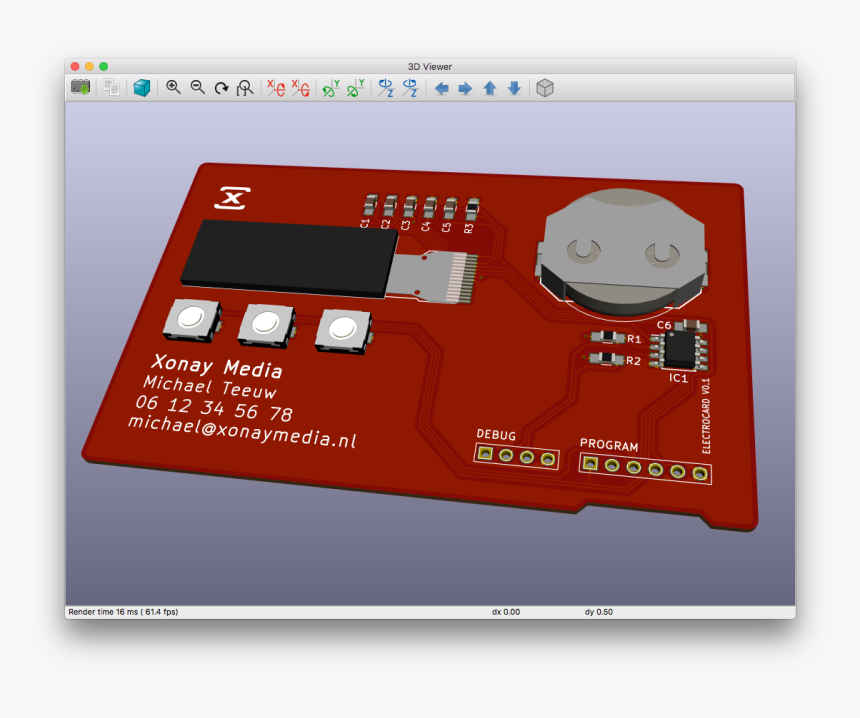Click the 'dx 0.00' status bar value

506,612
